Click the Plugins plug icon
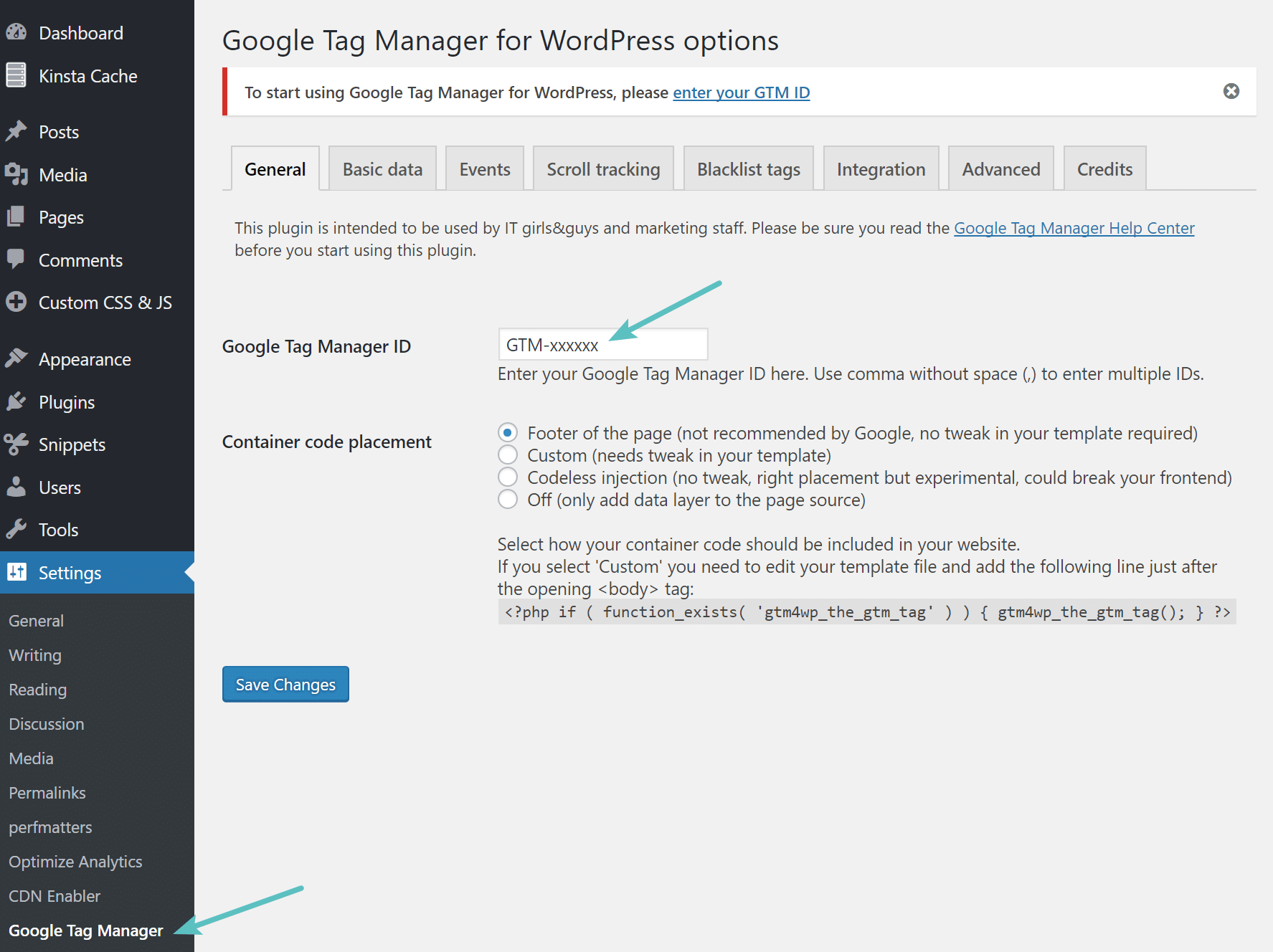Image resolution: width=1273 pixels, height=952 pixels. [x=16, y=401]
